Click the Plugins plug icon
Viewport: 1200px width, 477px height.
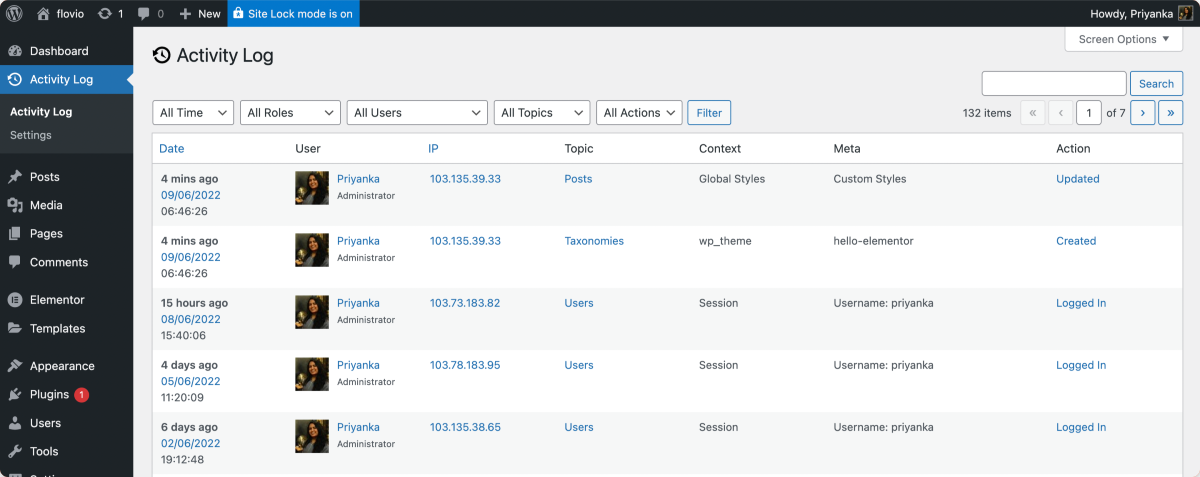15,395
